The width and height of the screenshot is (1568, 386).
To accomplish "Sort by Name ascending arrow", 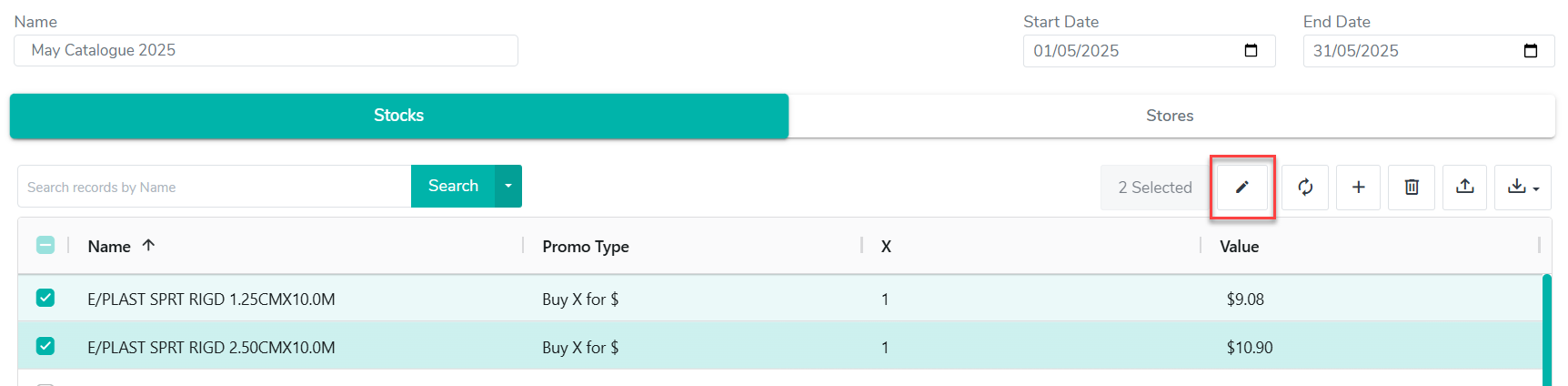I will point(148,246).
